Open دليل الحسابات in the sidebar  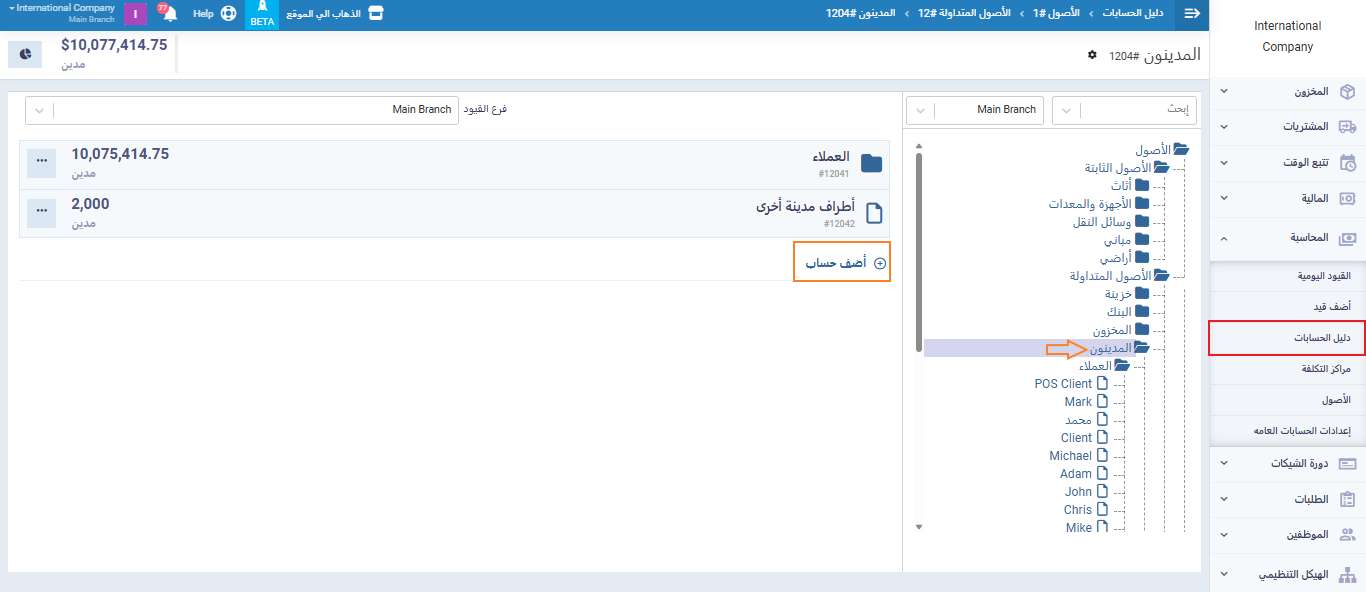pos(1287,339)
